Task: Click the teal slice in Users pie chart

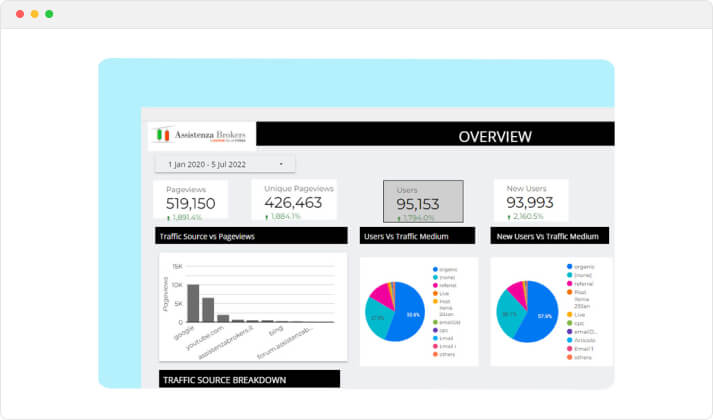Action: point(377,317)
